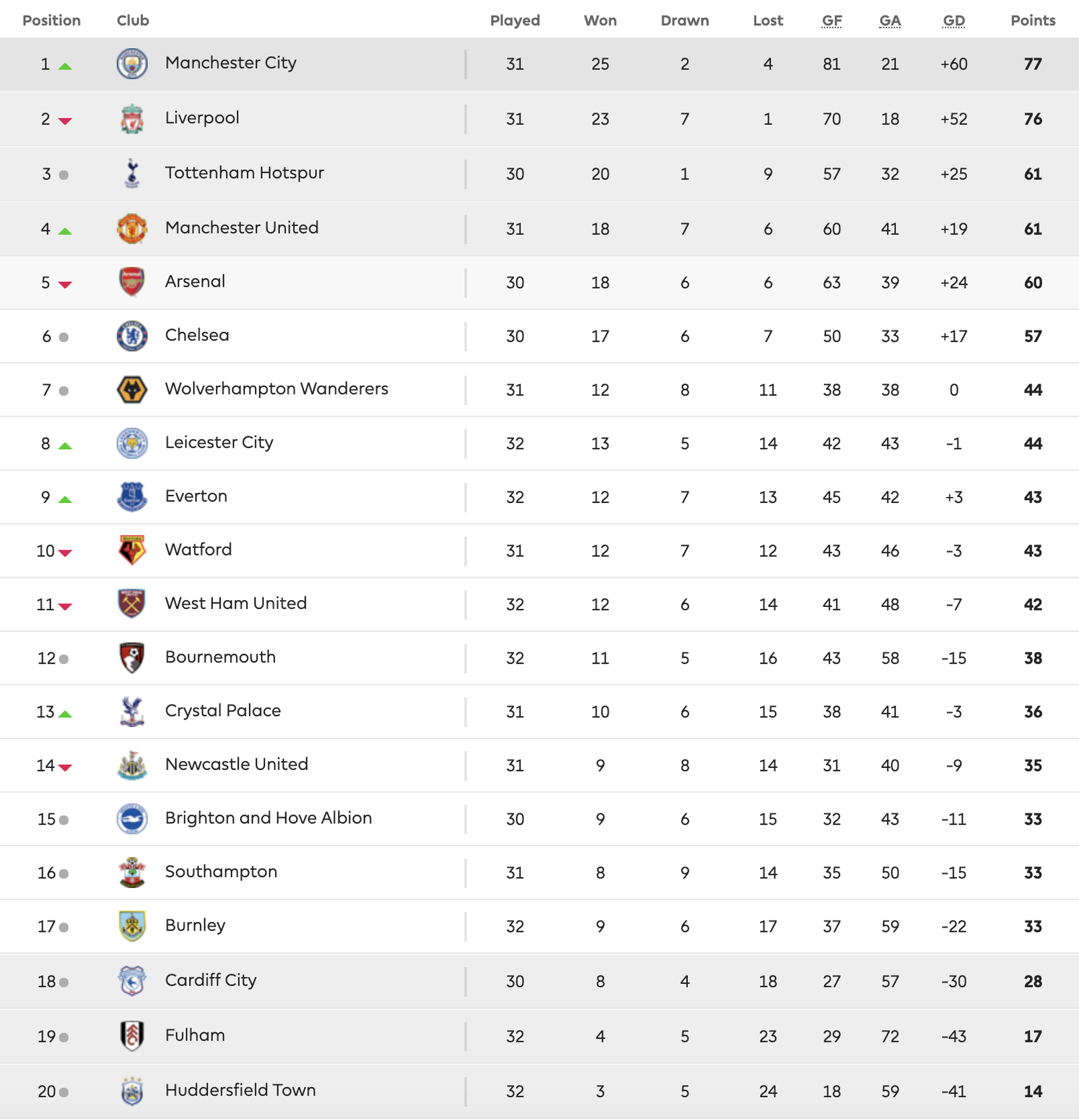
Task: Open the Chelsea club link
Action: click(197, 335)
